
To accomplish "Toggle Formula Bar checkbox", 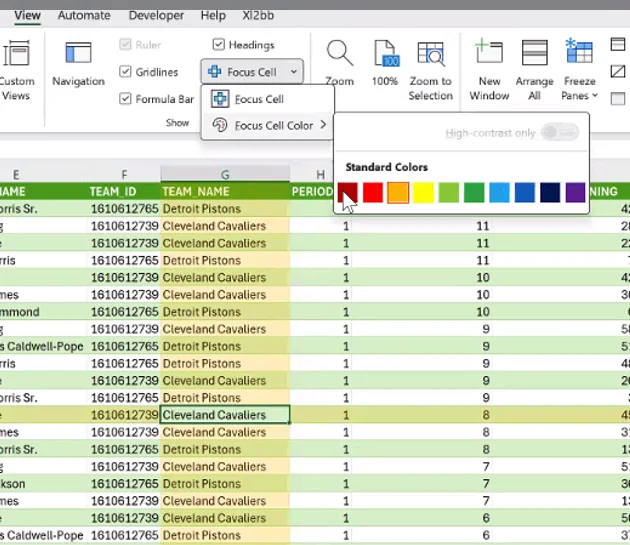I will (x=125, y=99).
